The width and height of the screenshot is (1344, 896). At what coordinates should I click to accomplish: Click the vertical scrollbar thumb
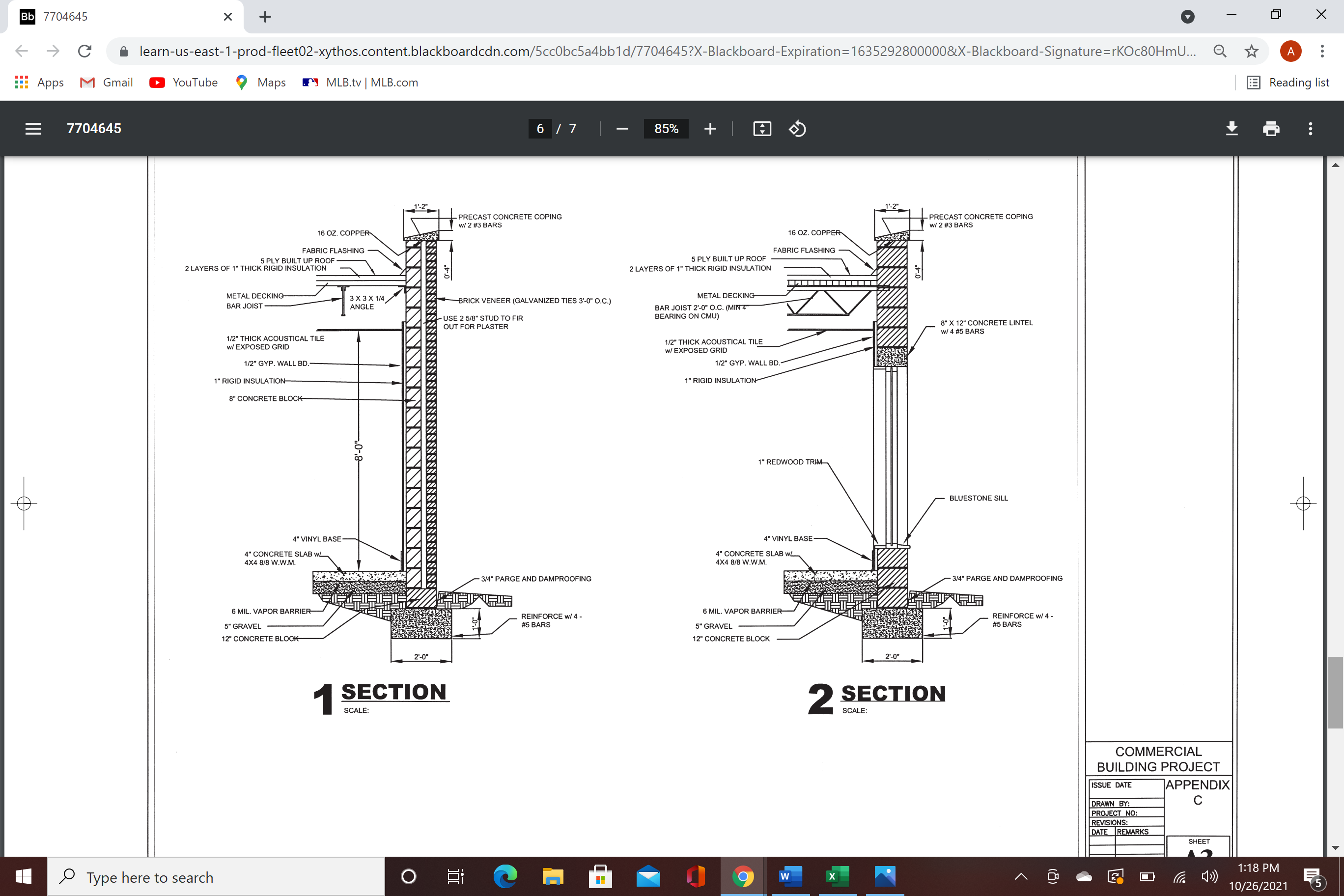pos(1336,692)
